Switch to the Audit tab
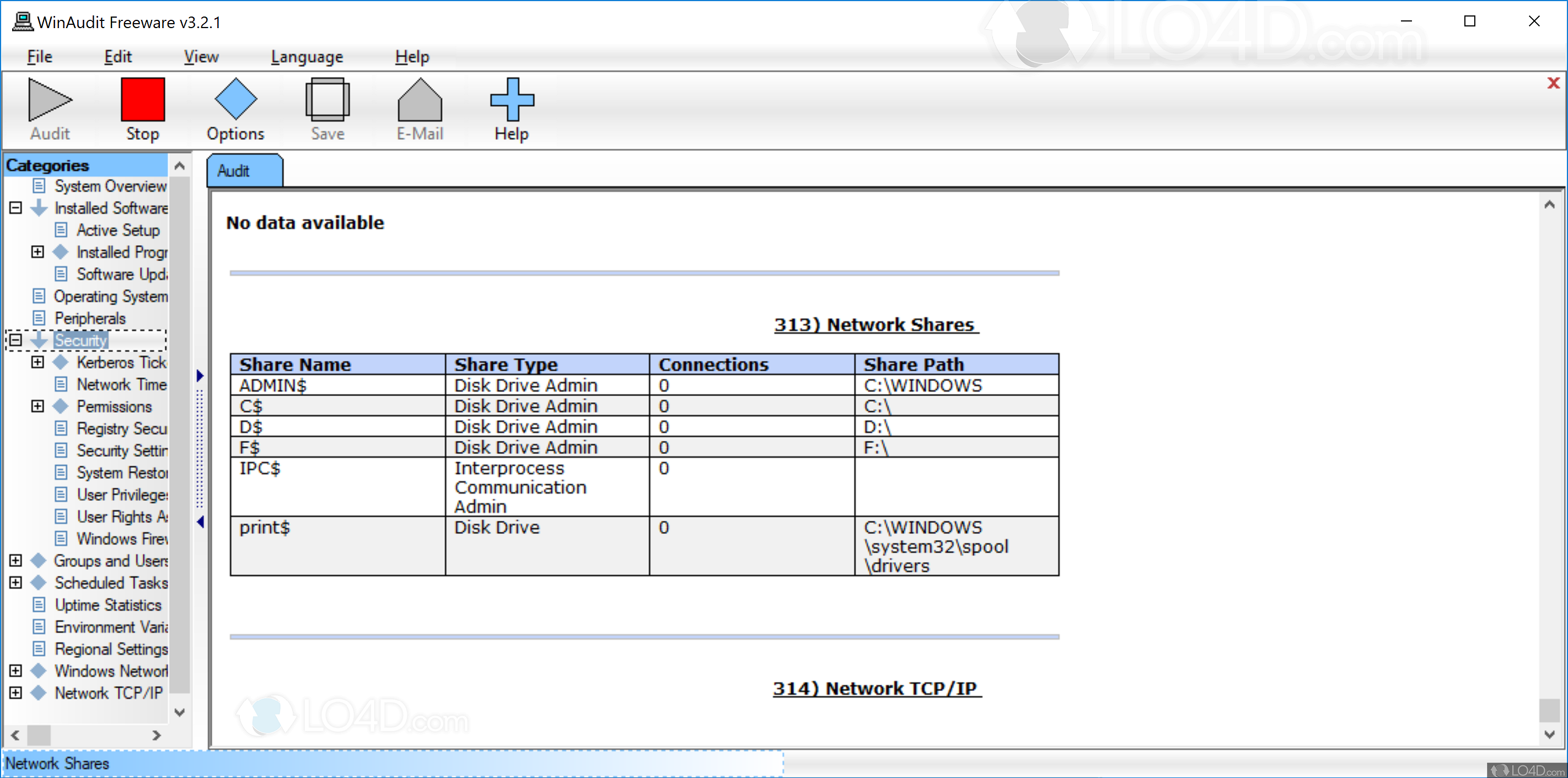This screenshot has height=778, width=1568. tap(244, 170)
